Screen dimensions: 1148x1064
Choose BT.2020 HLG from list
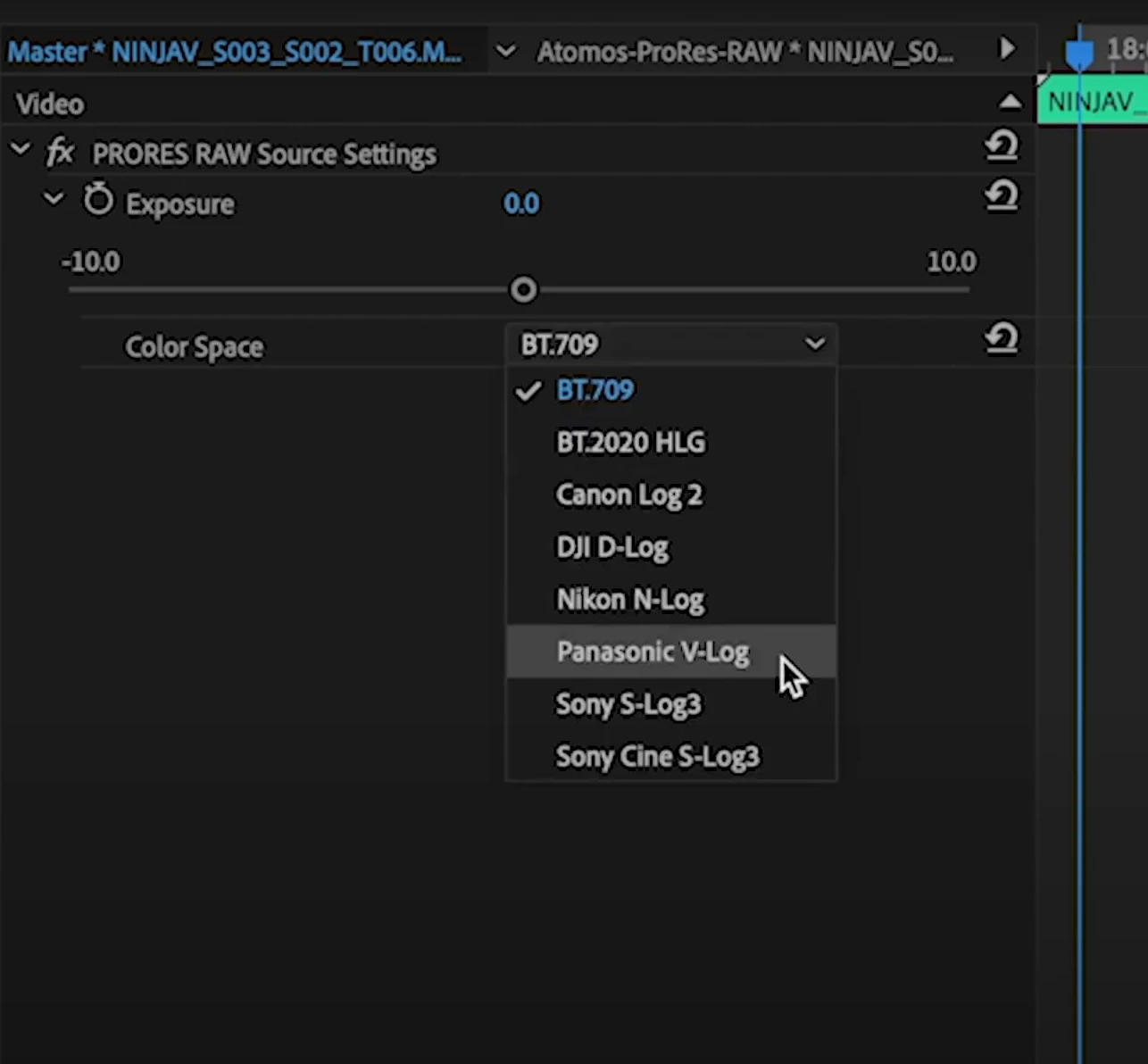(670, 442)
